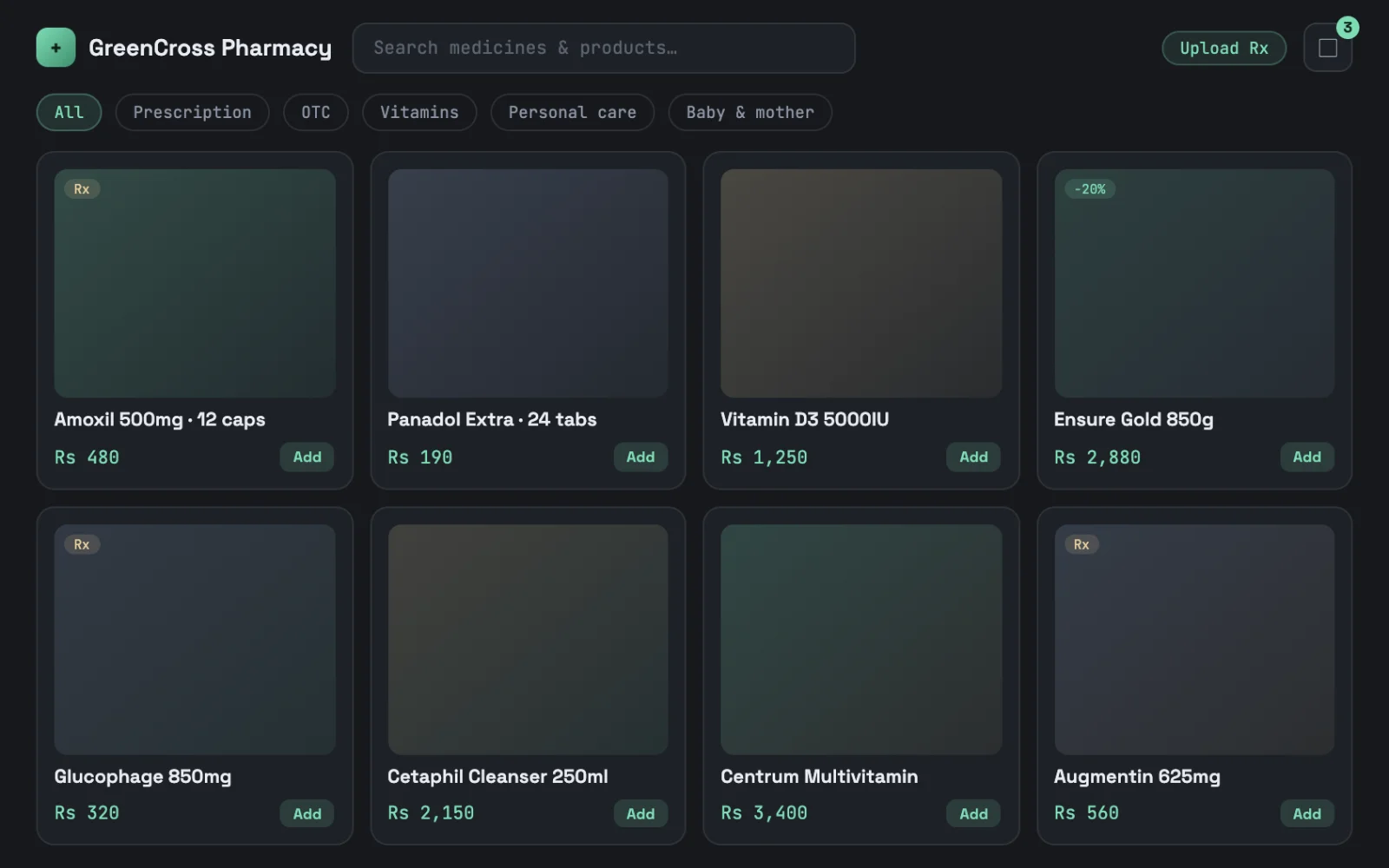Open Panadol Extra product image
This screenshot has width=1389, height=868.
pos(528,283)
